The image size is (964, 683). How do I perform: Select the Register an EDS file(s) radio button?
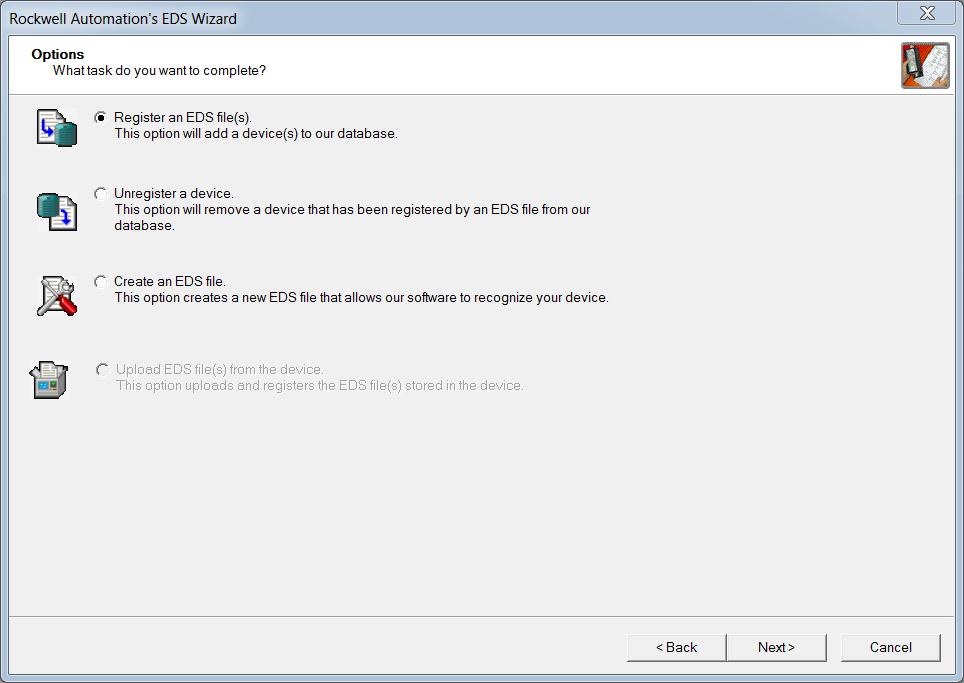pyautogui.click(x=101, y=117)
